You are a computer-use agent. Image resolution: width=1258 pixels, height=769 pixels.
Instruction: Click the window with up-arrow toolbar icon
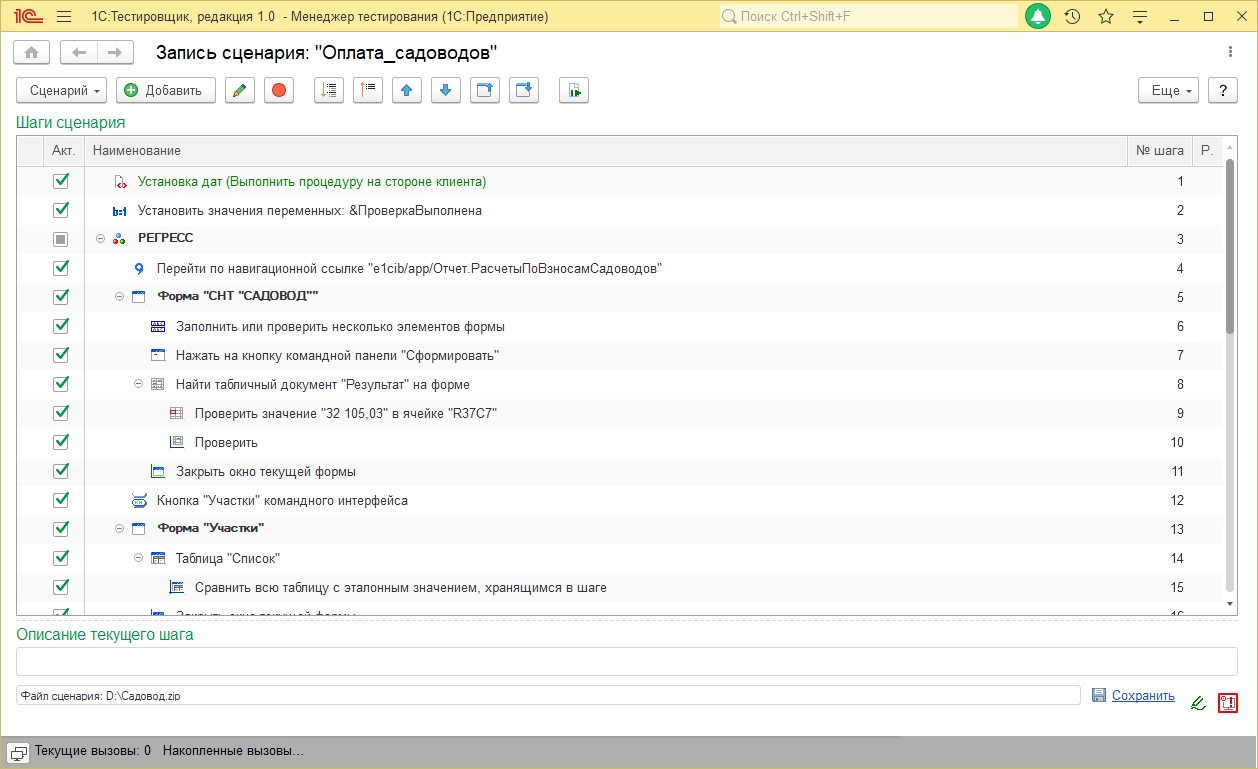coord(485,90)
